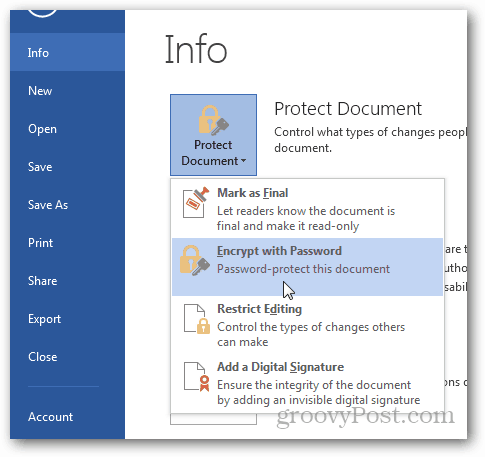Select Mark as Final option

coord(307,209)
